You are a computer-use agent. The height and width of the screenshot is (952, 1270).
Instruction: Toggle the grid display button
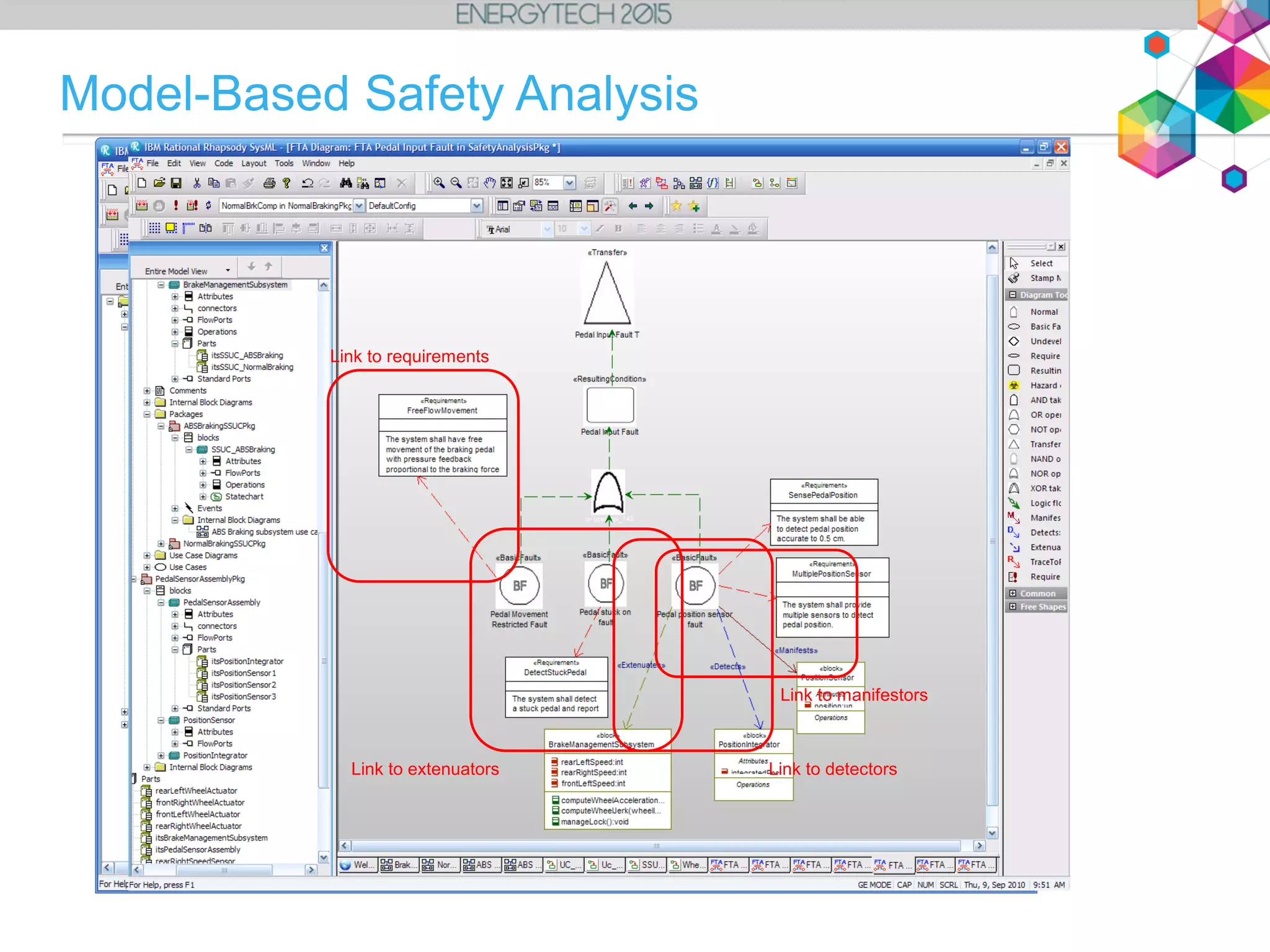(154, 229)
